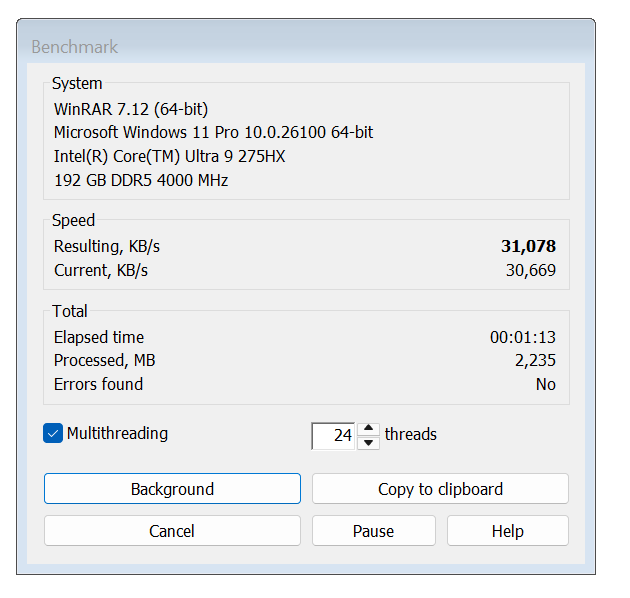Click the 192 GB DDR5 4000 MHz line
Viewport: 630px width, 598px height.
point(141,180)
